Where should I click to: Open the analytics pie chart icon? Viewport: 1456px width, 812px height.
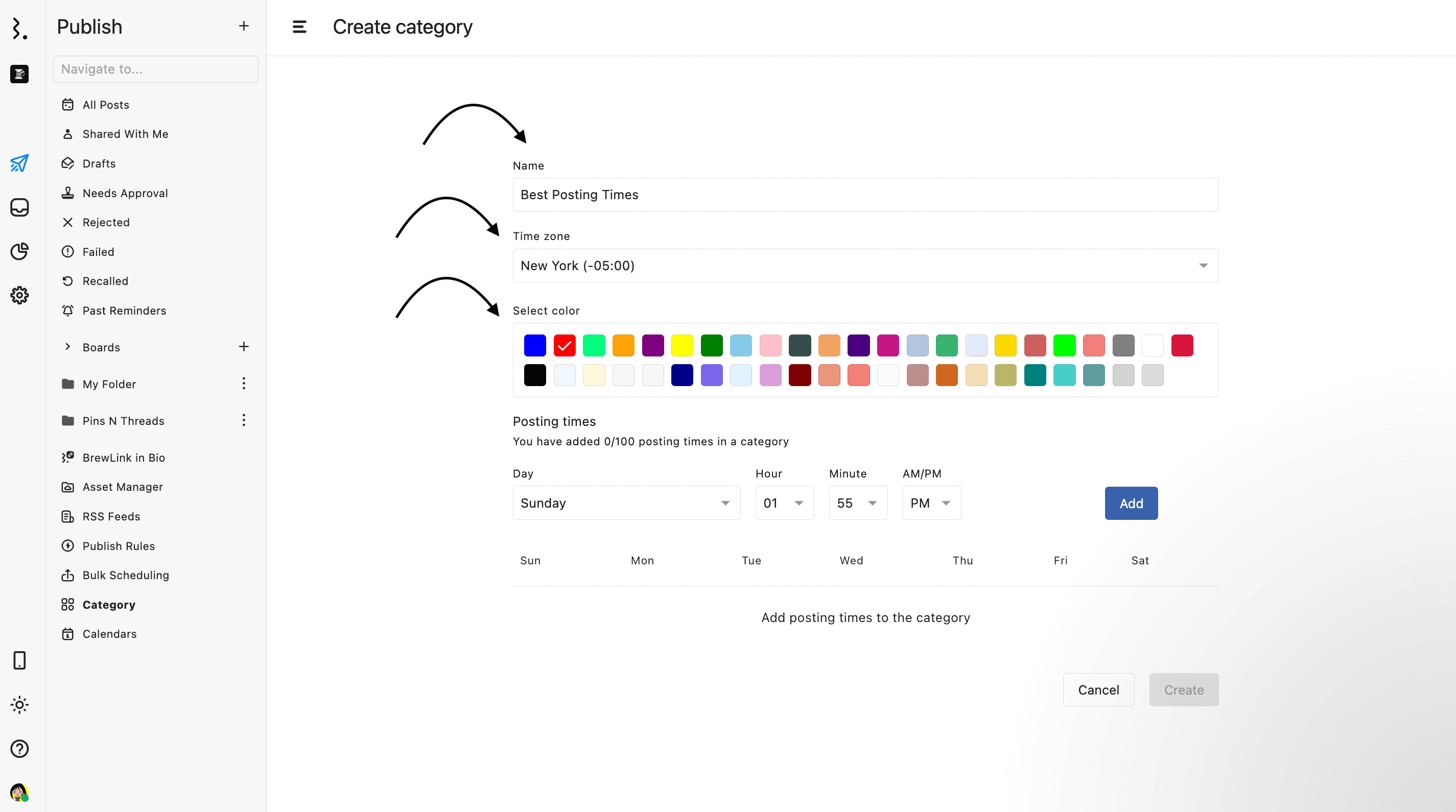pyautogui.click(x=19, y=251)
